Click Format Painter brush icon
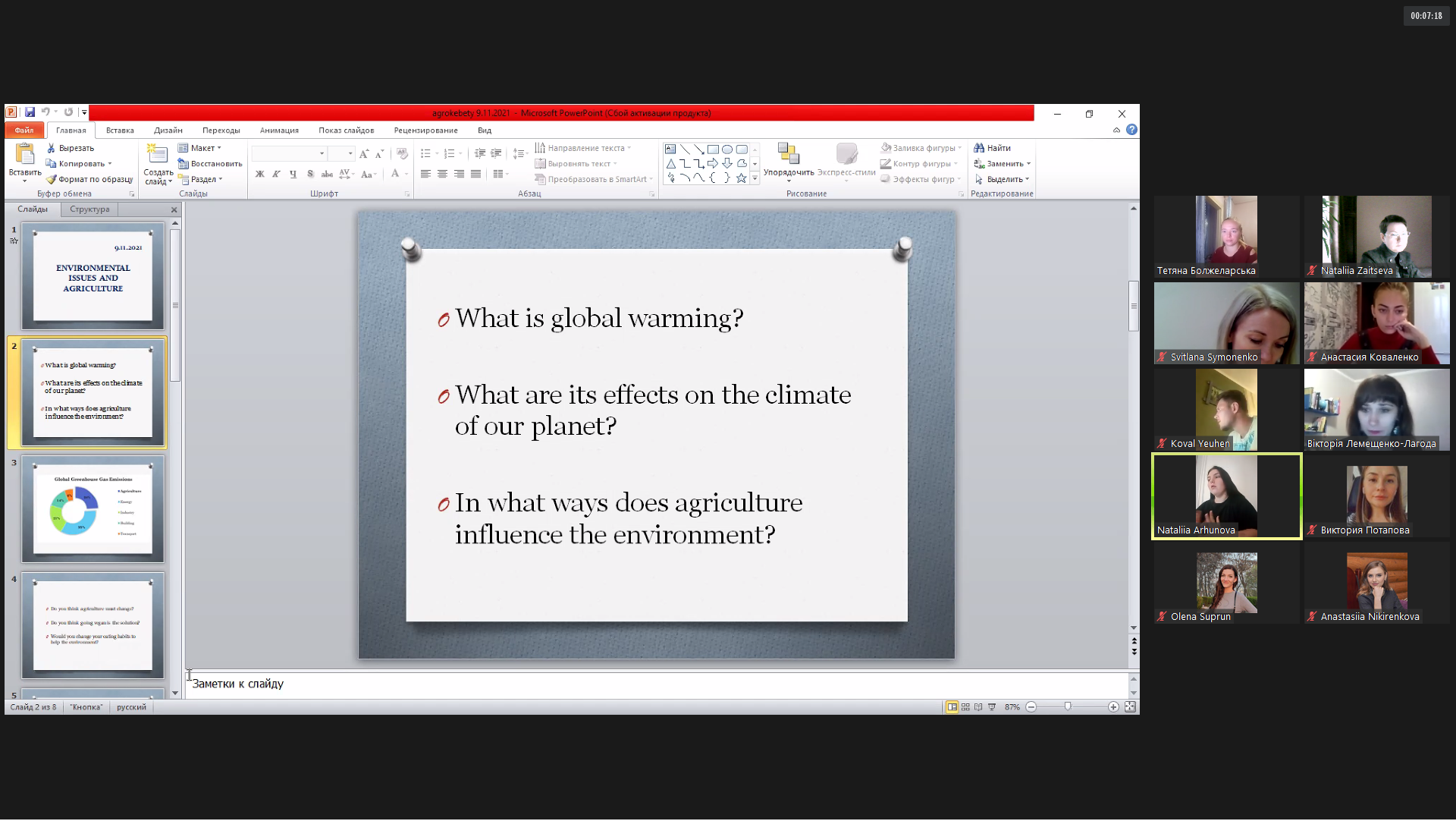Image resolution: width=1456 pixels, height=821 pixels. pyautogui.click(x=51, y=180)
